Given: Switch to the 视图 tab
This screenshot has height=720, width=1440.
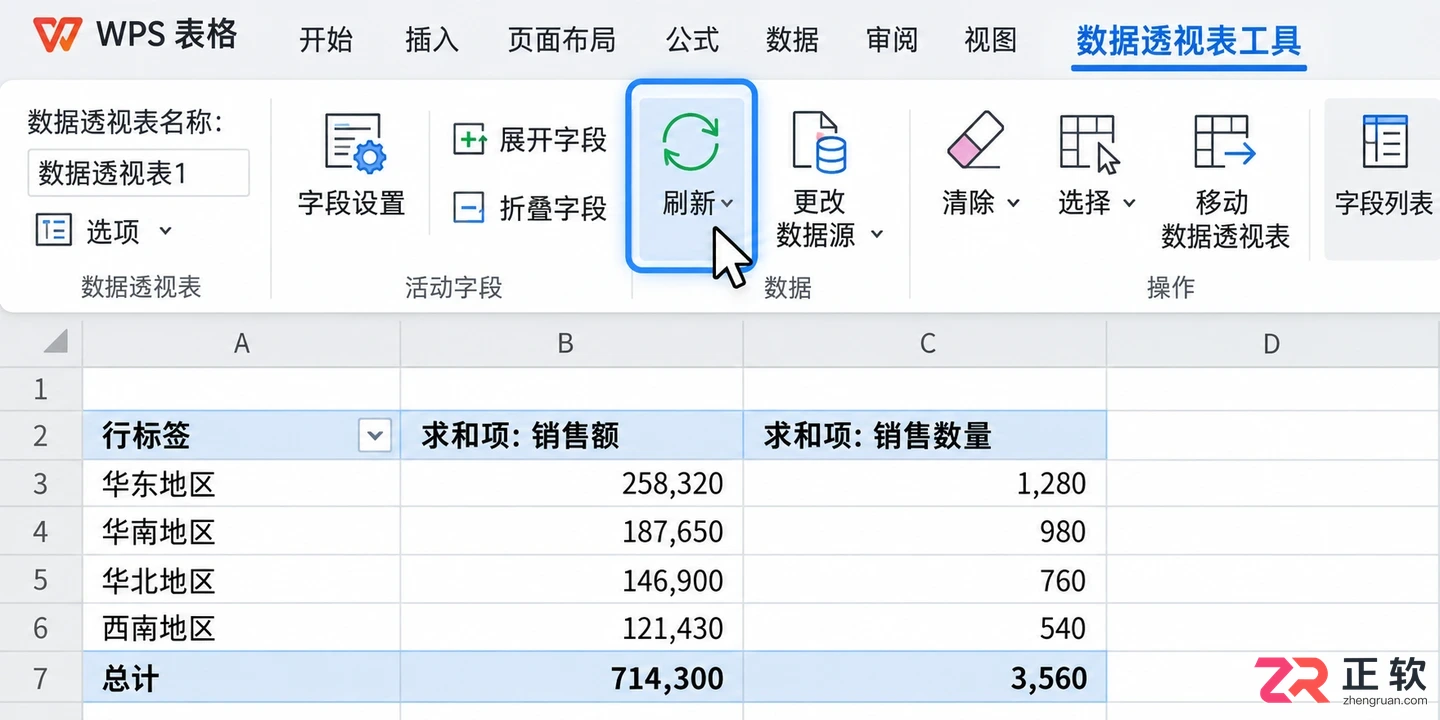Looking at the screenshot, I should 990,40.
